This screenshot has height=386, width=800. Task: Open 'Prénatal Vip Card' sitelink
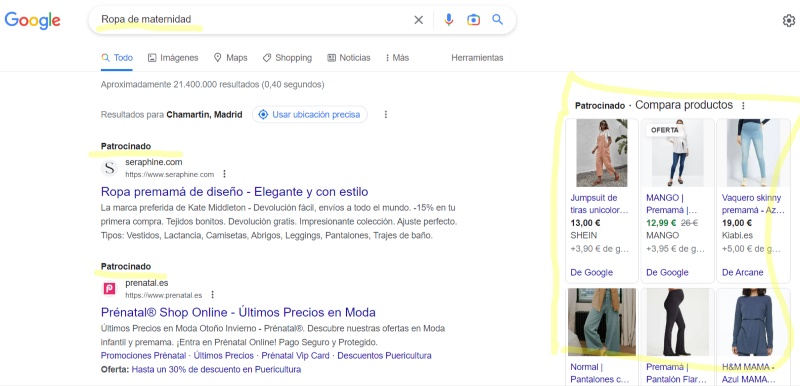click(x=295, y=355)
